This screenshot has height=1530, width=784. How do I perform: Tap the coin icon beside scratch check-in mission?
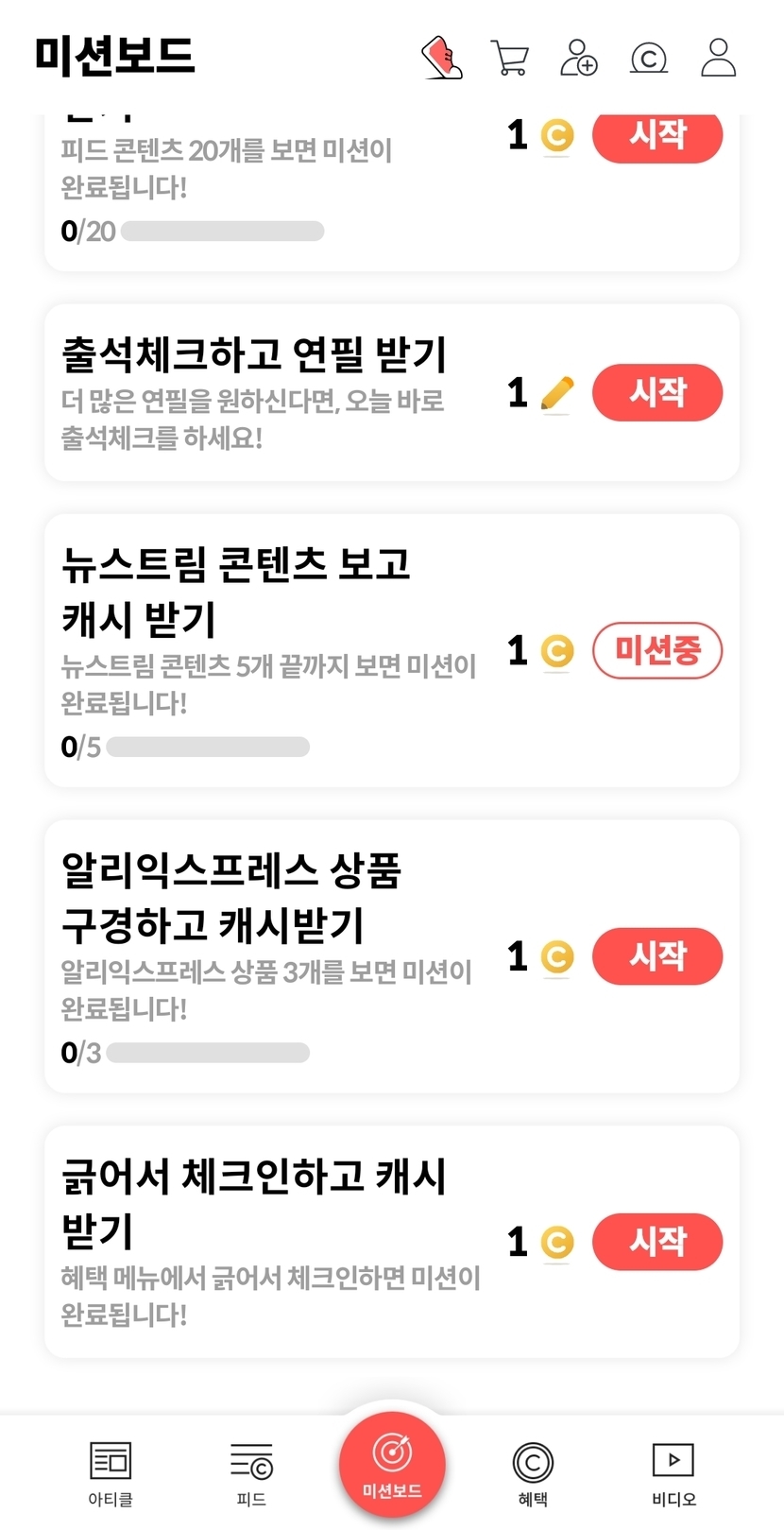[x=557, y=1242]
